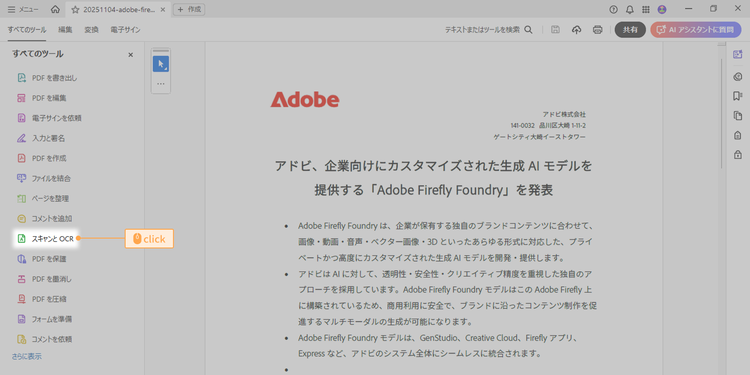The image size is (750, 375).
Task: Click the headline line 「Adobe Firefly Foundry」を発表
Action: click(433, 190)
